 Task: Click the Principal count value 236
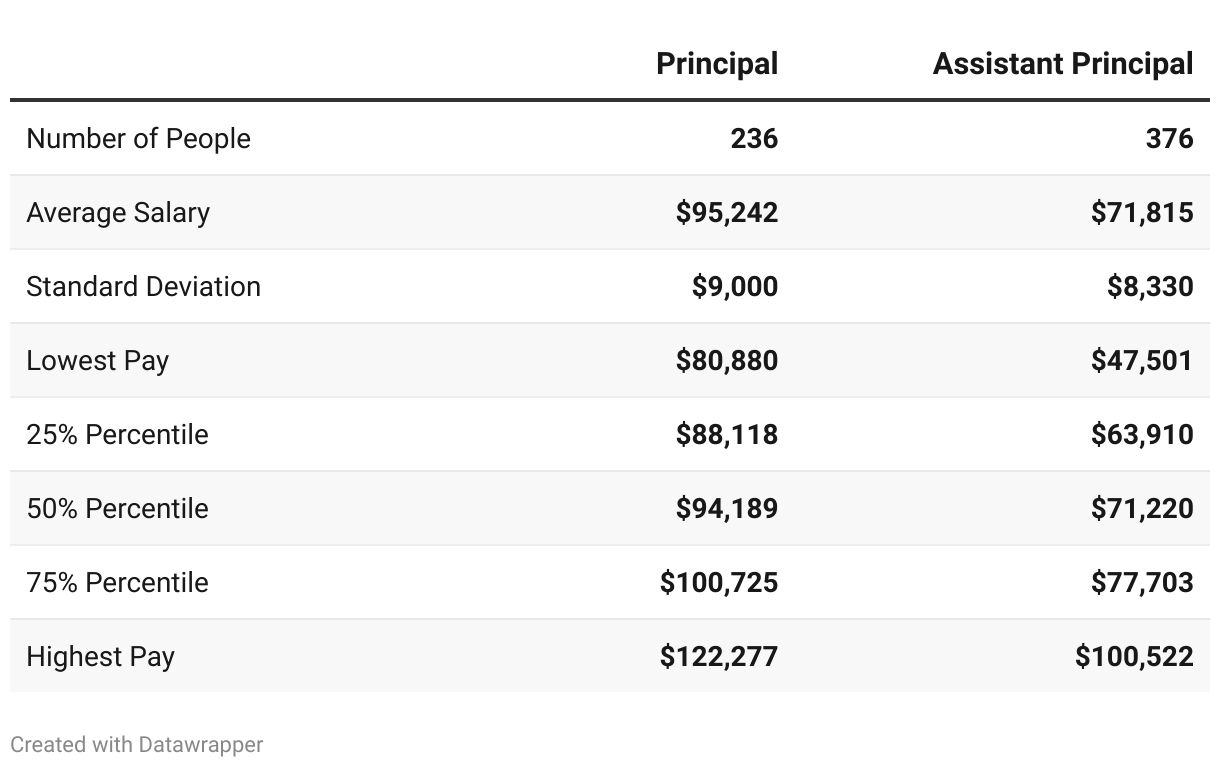pos(753,139)
